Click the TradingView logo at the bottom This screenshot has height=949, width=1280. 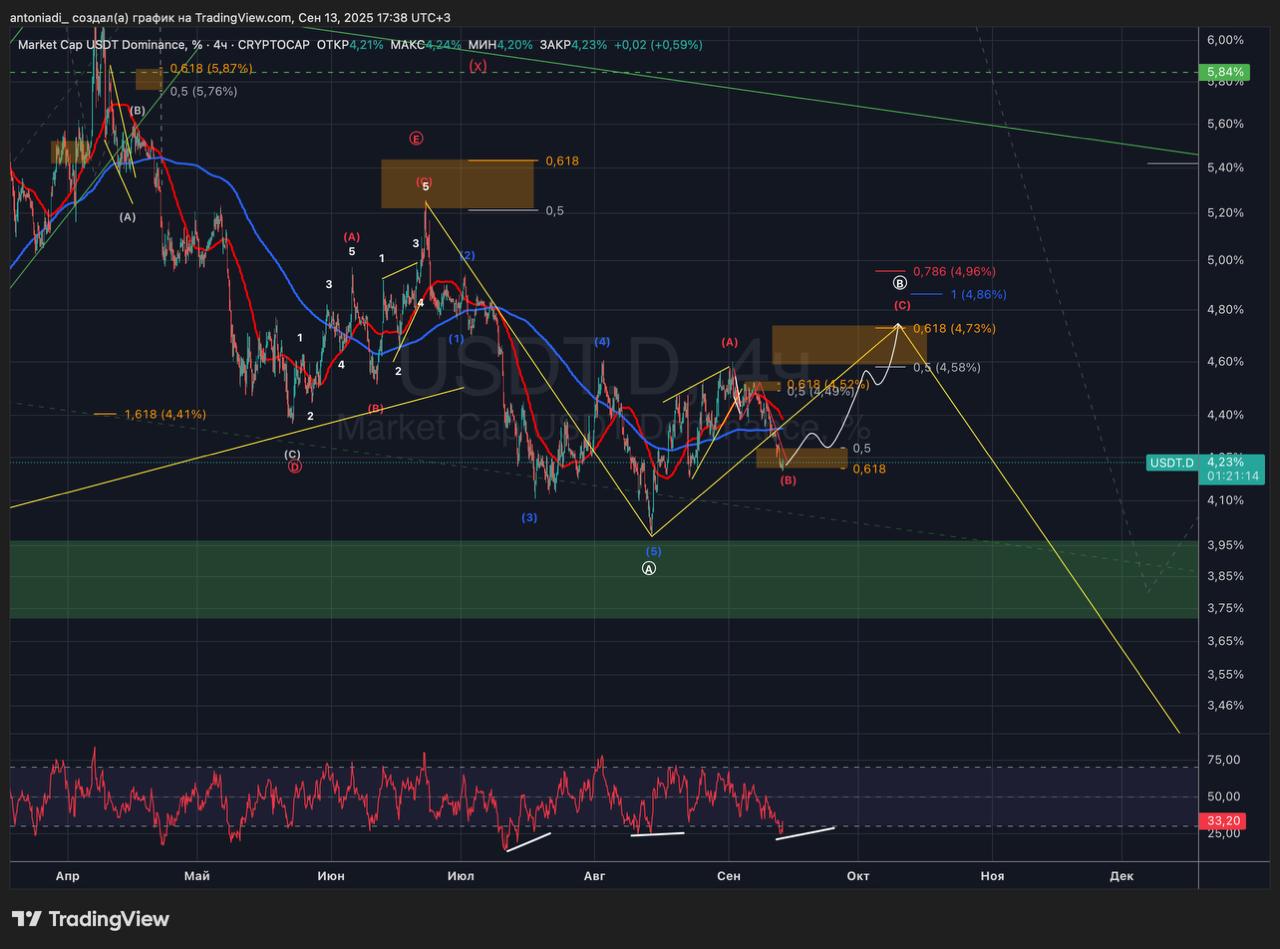(91, 919)
